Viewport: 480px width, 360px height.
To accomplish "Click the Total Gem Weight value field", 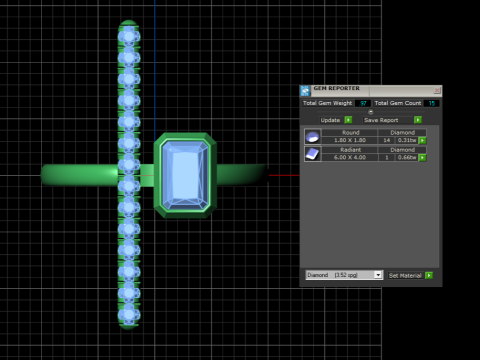I will (363, 103).
